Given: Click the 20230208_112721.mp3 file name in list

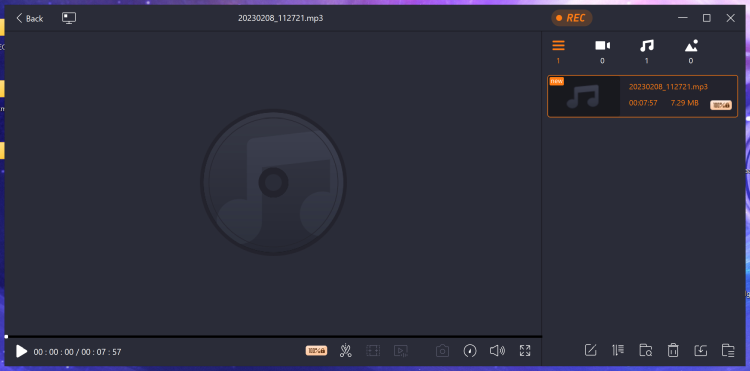Looking at the screenshot, I should point(668,87).
